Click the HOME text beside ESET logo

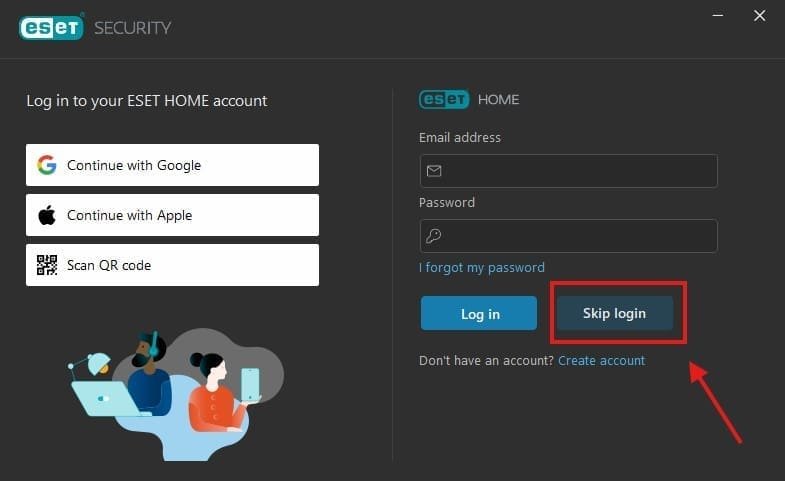(x=498, y=100)
